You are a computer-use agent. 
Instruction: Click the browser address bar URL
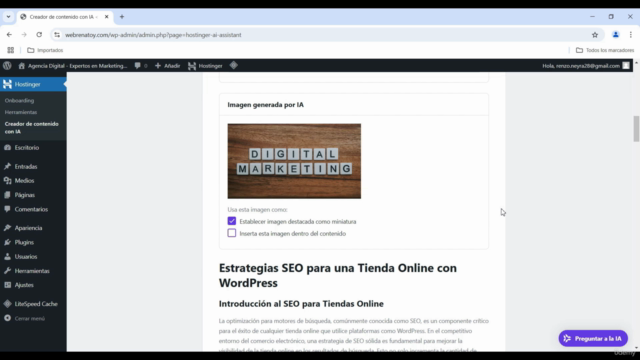[153, 35]
